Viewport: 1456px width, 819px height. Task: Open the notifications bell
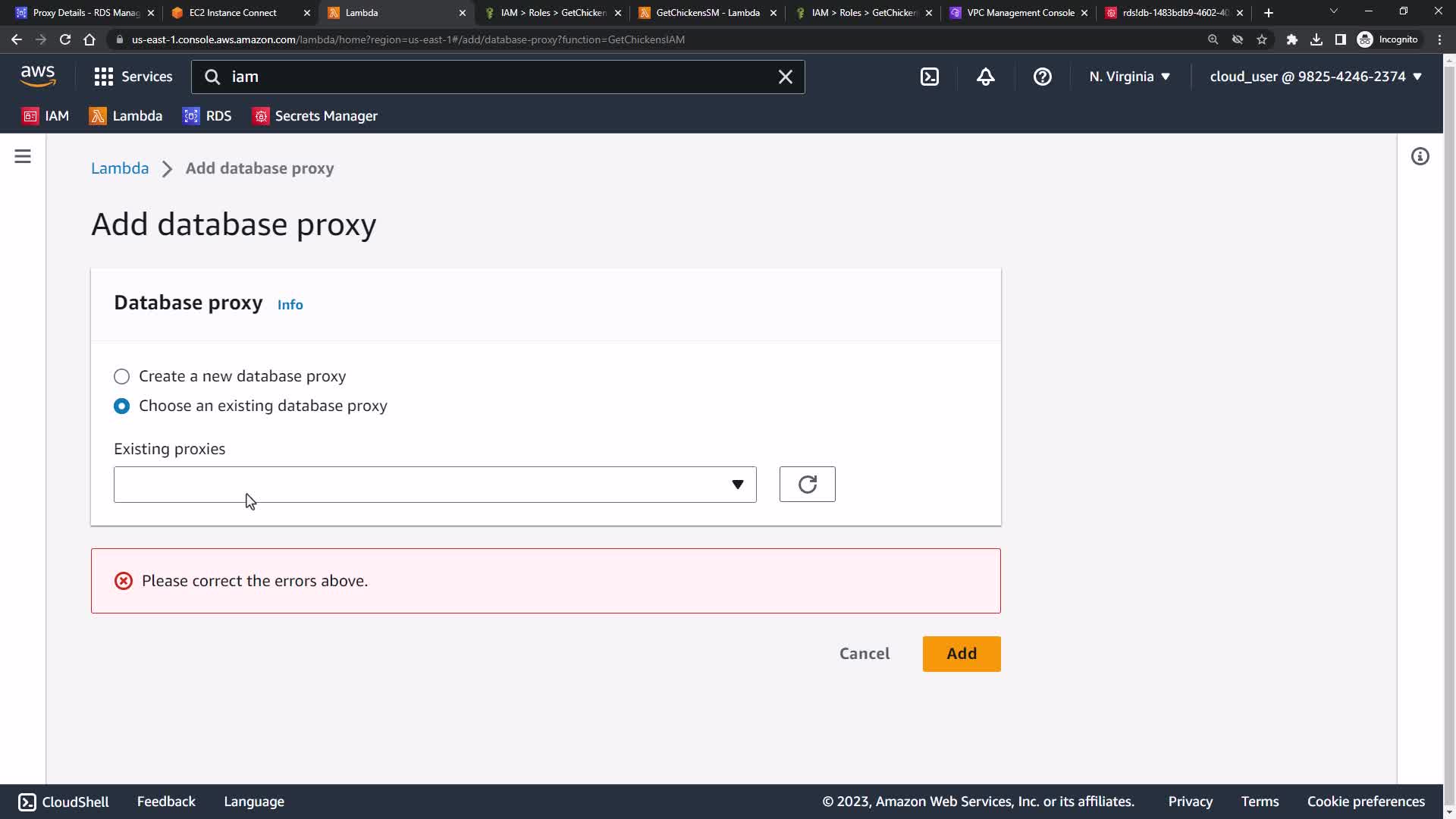point(985,77)
